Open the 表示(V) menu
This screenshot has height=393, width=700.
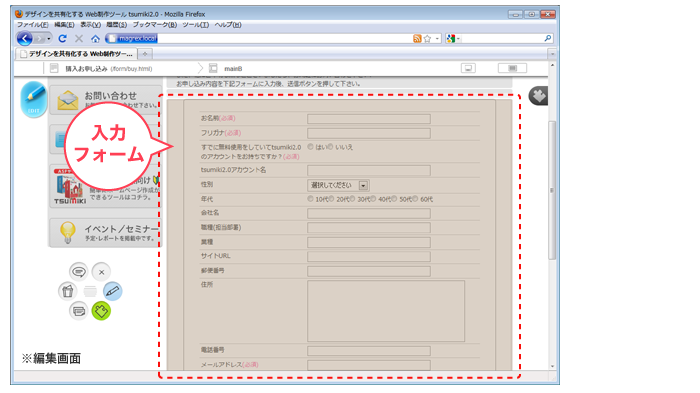(91, 25)
